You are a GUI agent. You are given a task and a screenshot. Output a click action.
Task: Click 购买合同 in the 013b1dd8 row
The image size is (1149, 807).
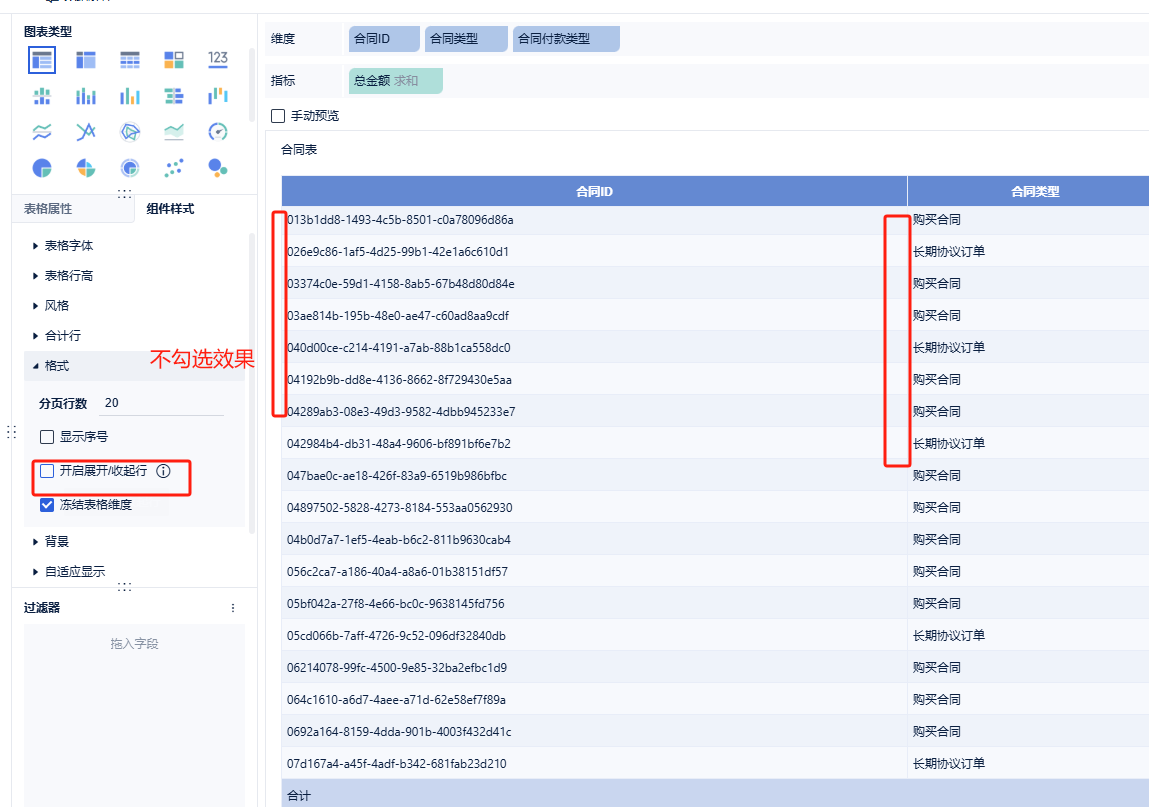(936, 220)
